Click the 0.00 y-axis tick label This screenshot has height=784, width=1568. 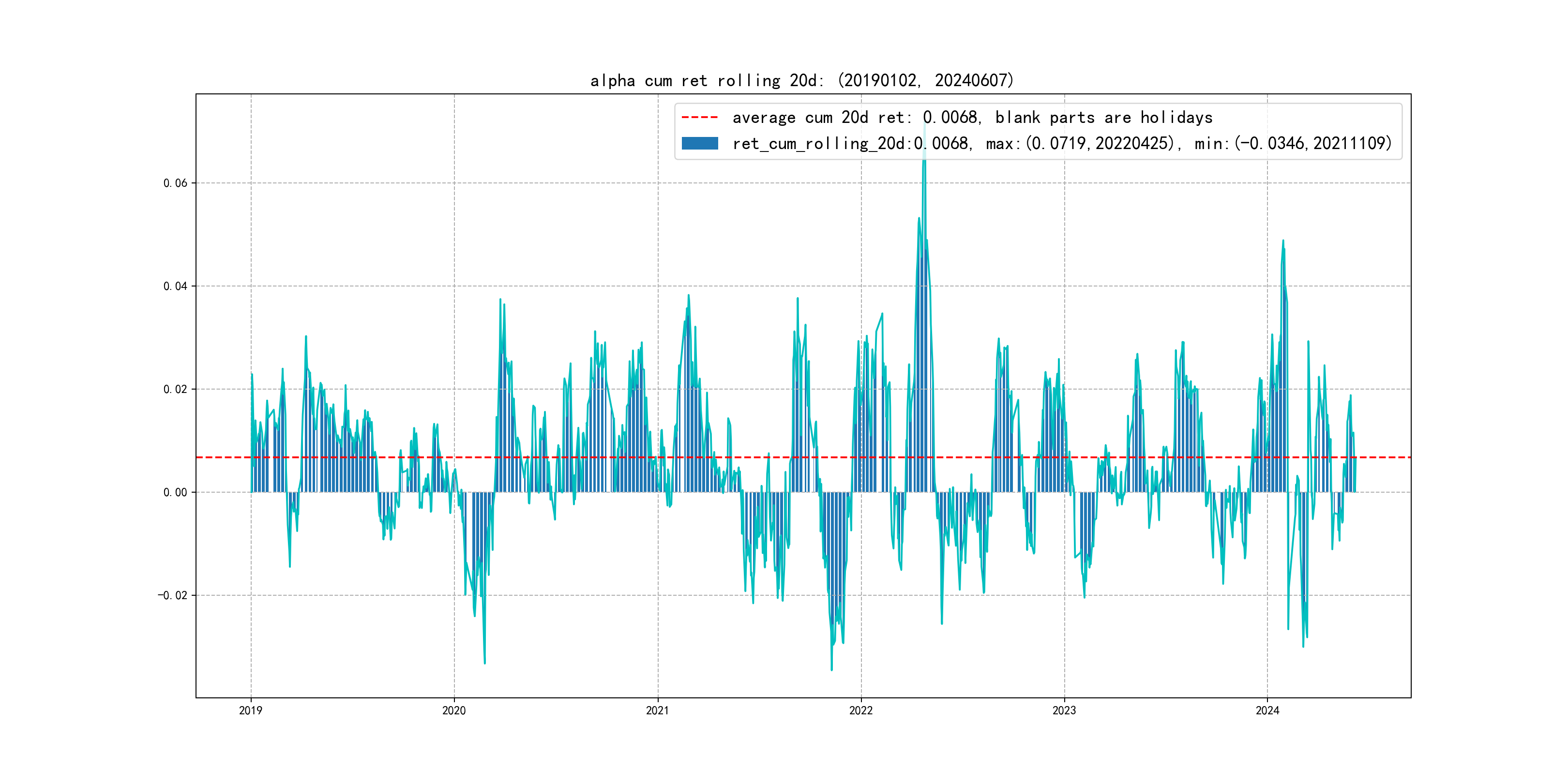tap(175, 493)
